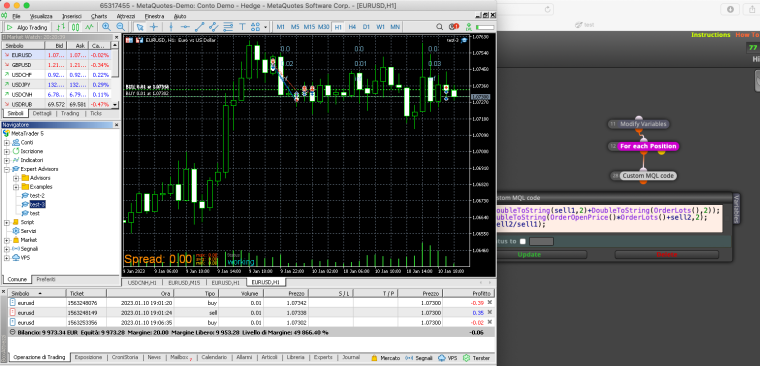The image size is (760, 366).
Task: Open the Experts tab in toolbox
Action: (323, 358)
